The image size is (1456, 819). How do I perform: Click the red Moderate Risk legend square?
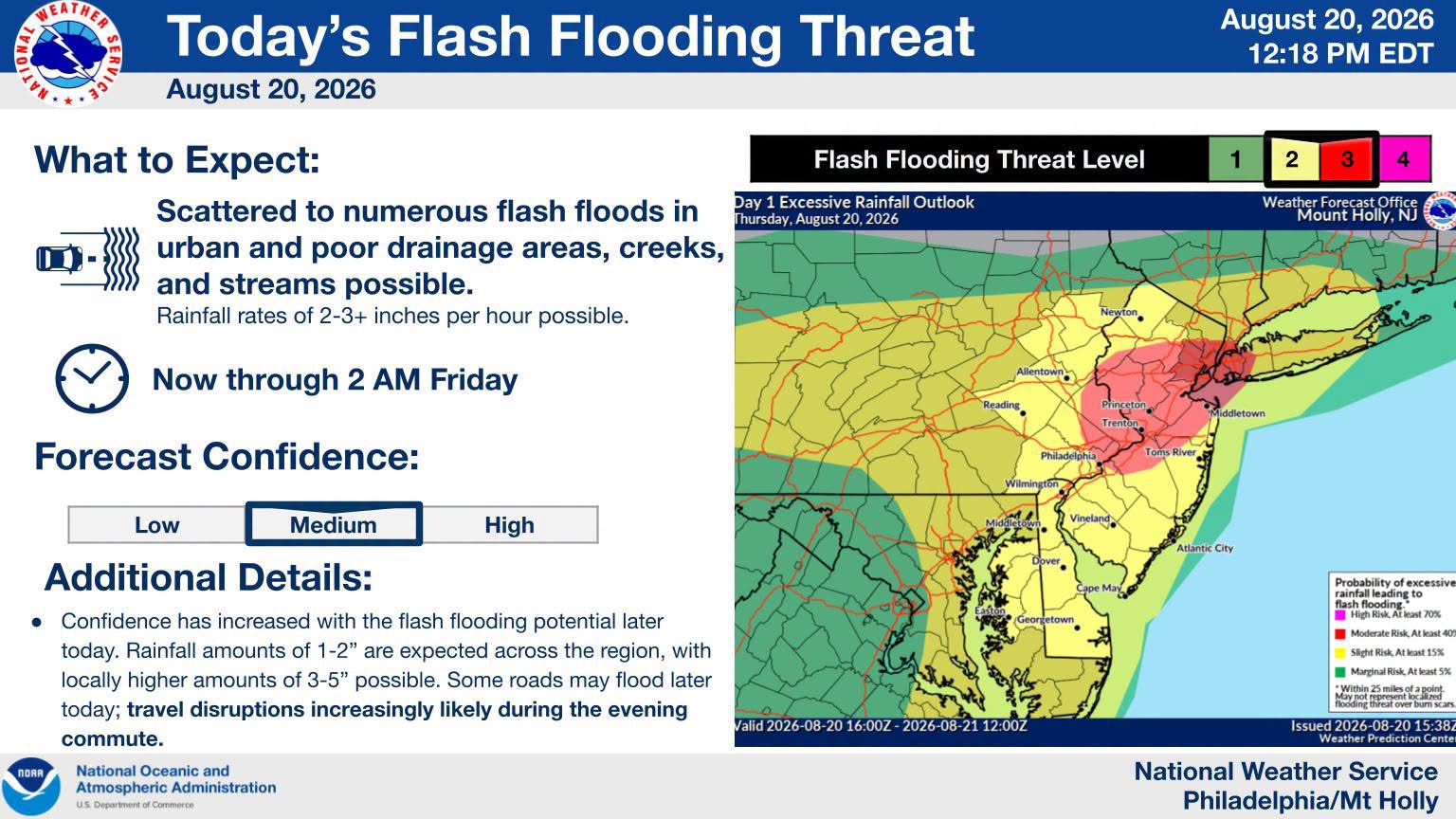click(1340, 633)
